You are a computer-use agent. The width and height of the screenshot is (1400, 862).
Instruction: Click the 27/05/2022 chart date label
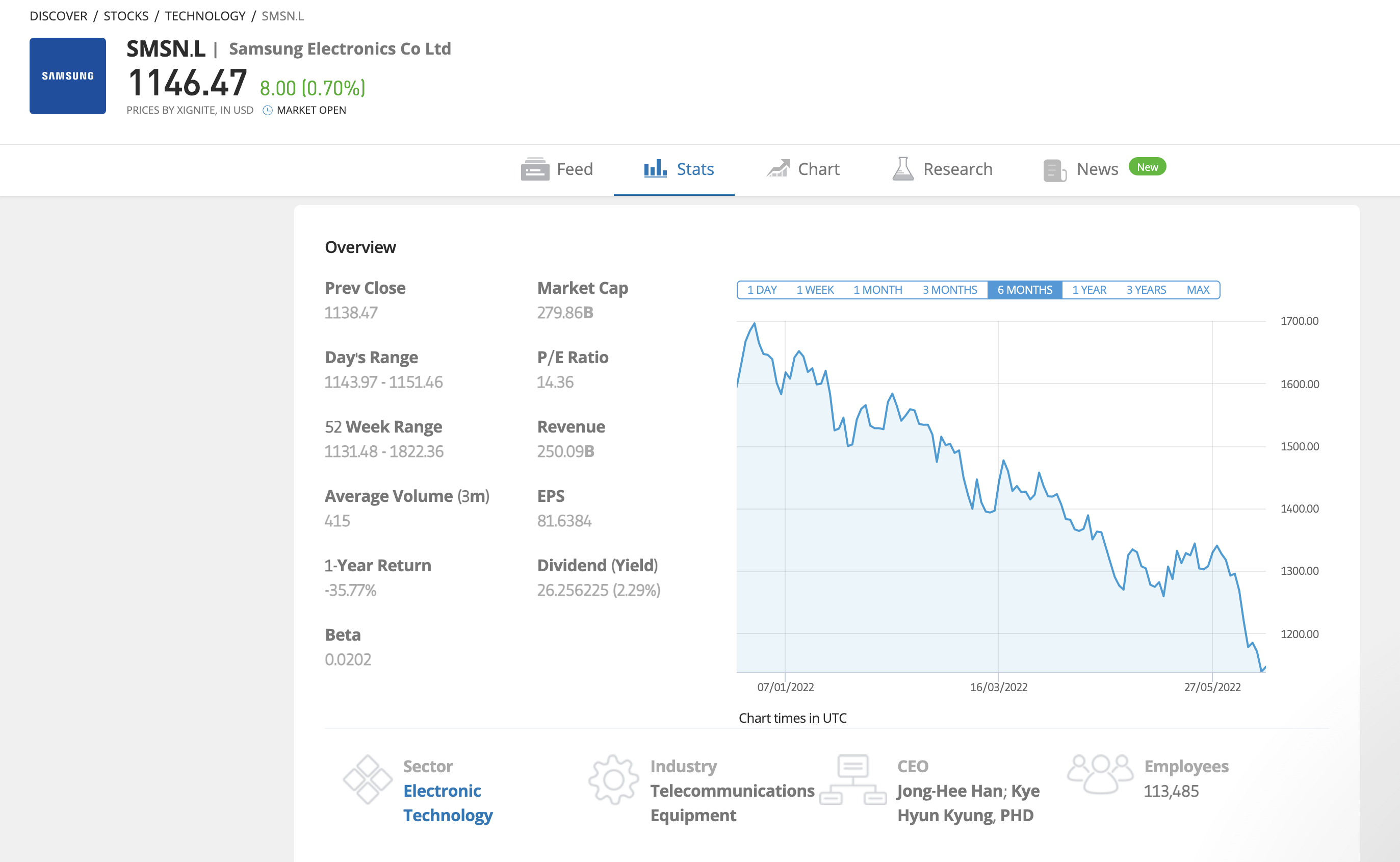[x=1212, y=687]
